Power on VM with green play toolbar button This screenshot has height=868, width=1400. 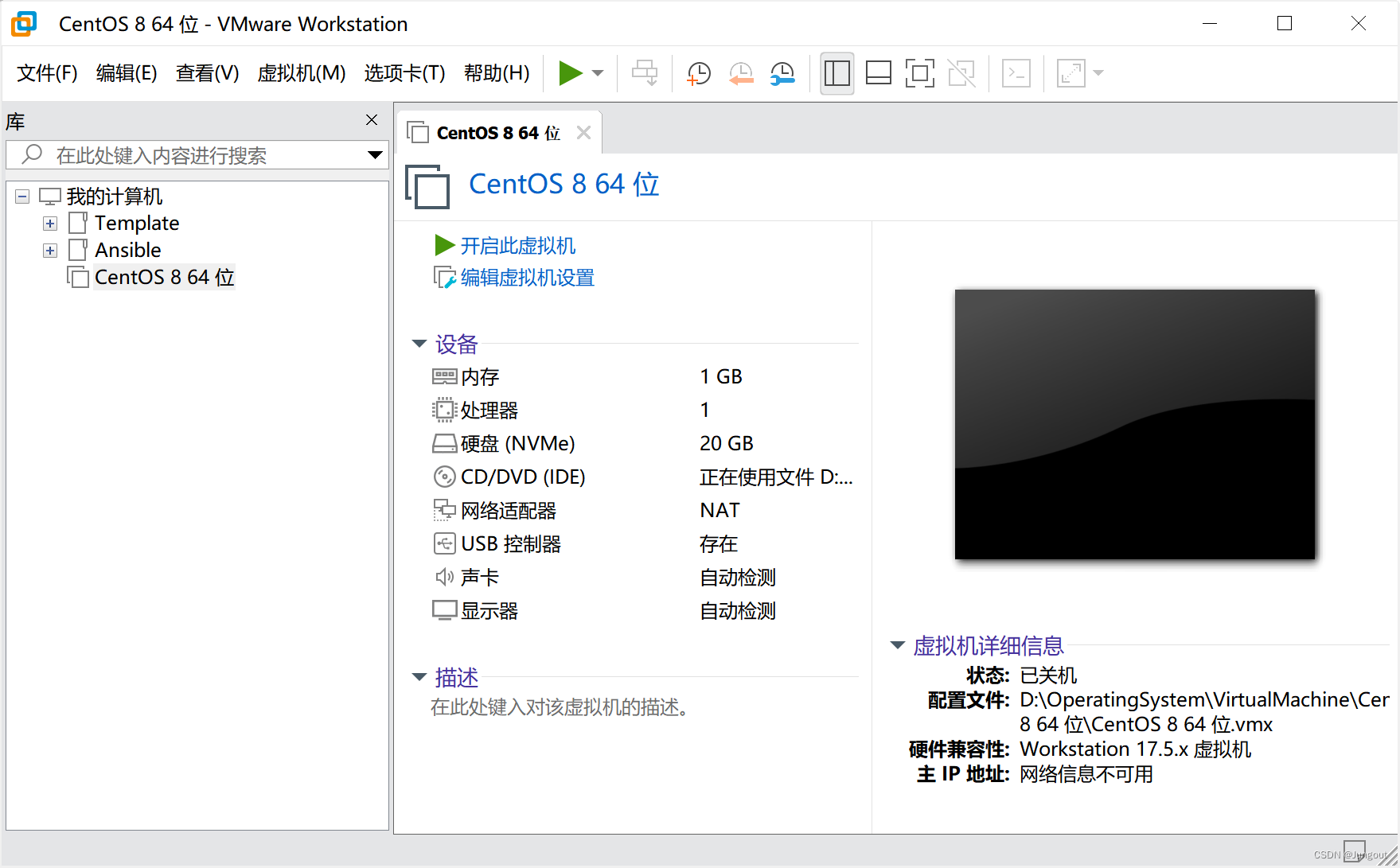click(570, 73)
